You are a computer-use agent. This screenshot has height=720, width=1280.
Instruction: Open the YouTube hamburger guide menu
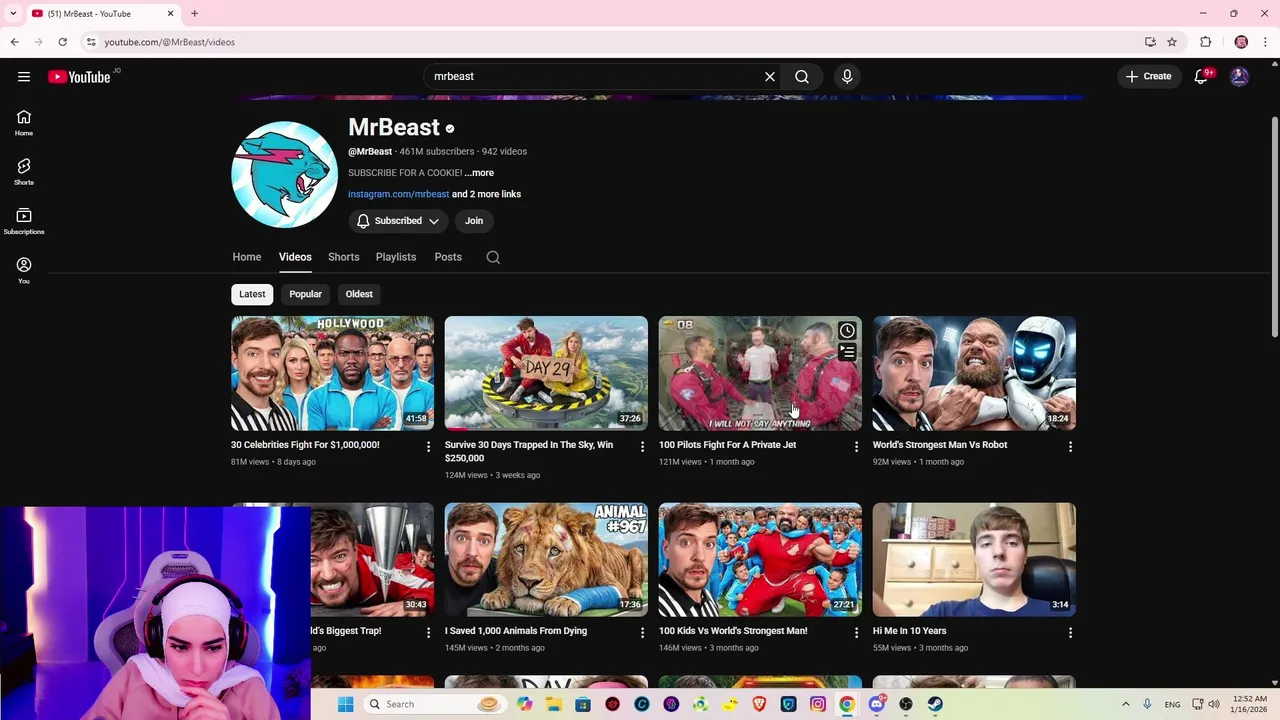(x=24, y=76)
